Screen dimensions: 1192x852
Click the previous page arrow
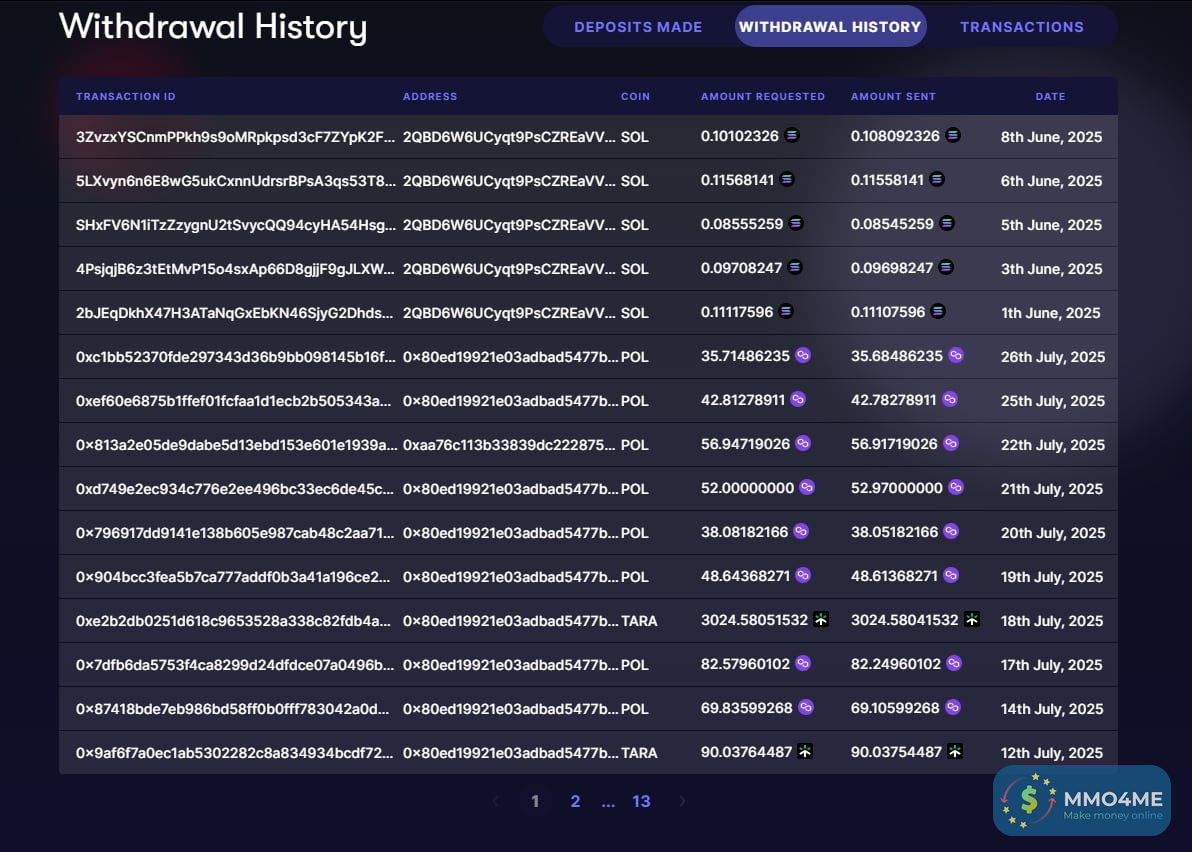[496, 800]
